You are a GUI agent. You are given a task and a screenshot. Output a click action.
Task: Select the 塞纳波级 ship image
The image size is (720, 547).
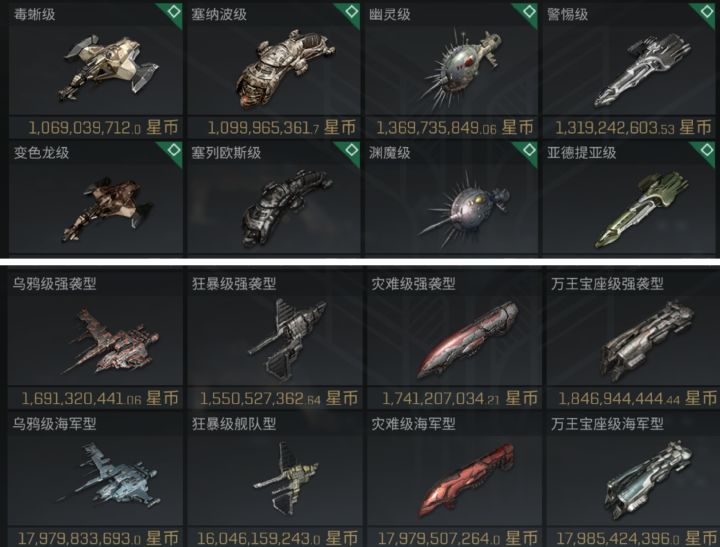coord(285,69)
